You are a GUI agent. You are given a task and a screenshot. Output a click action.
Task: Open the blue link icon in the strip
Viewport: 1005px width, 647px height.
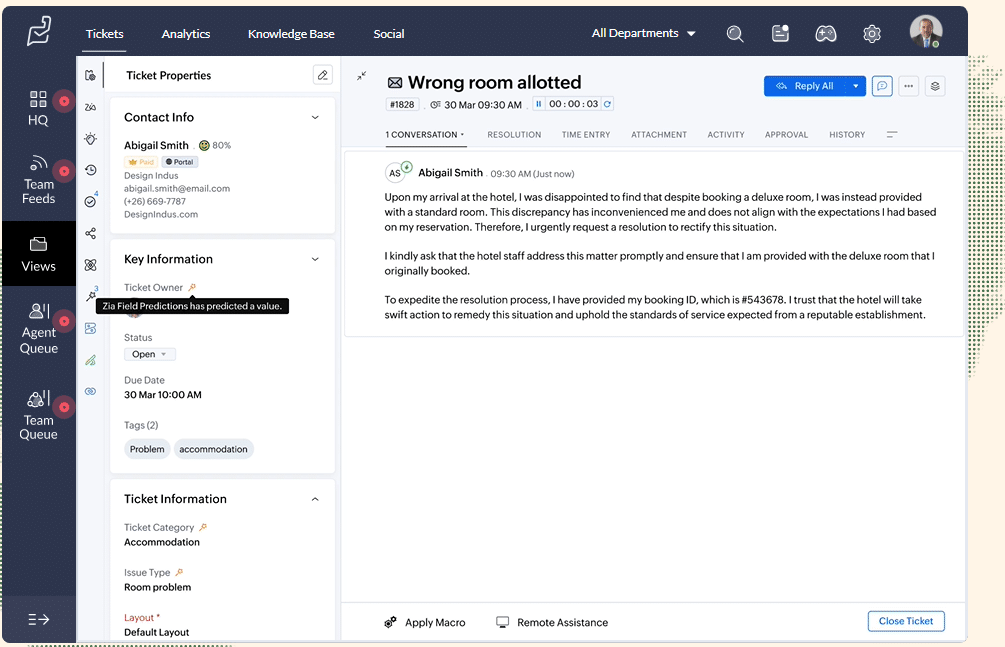[90, 391]
